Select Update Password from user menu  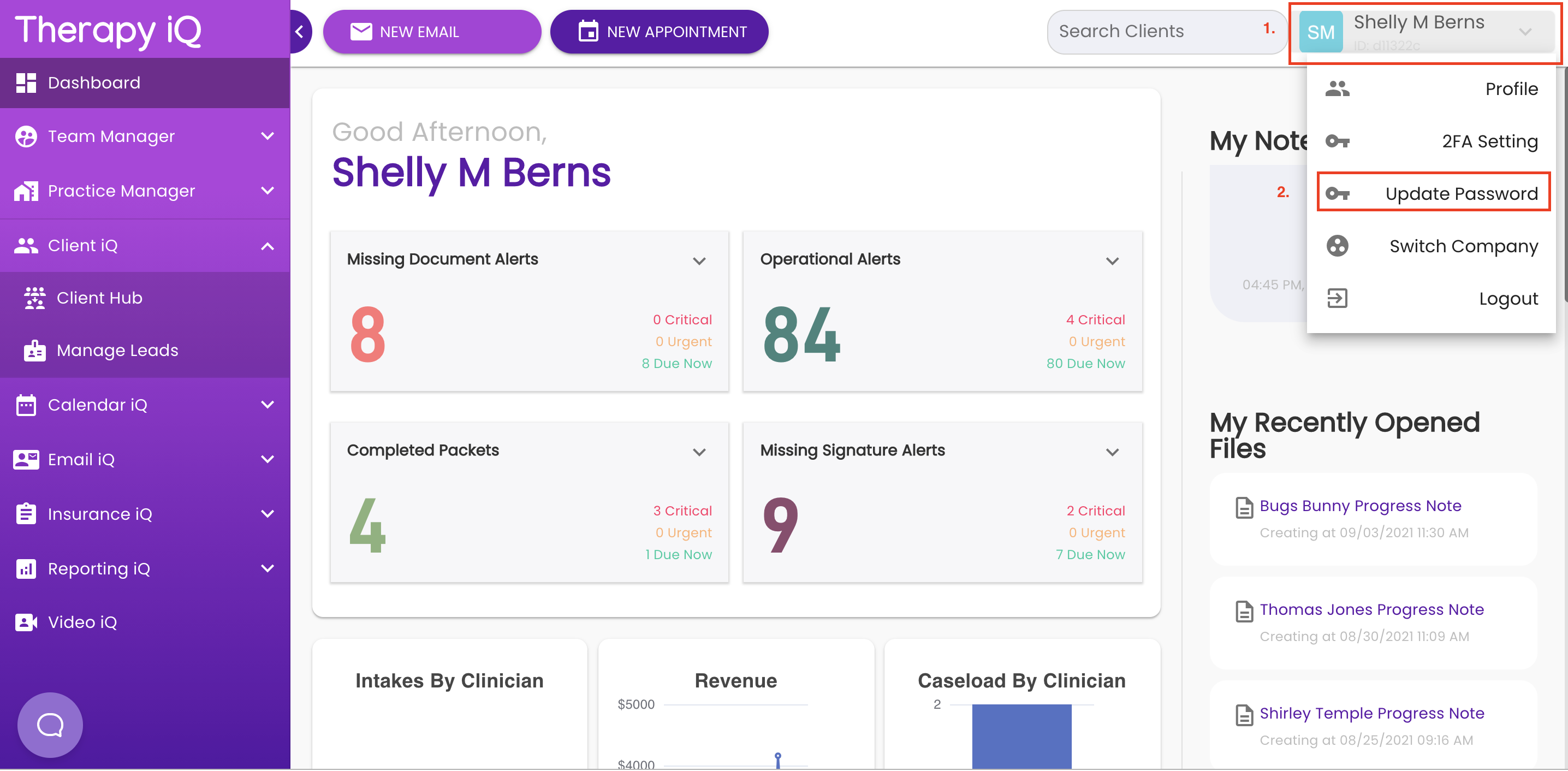[x=1461, y=194]
